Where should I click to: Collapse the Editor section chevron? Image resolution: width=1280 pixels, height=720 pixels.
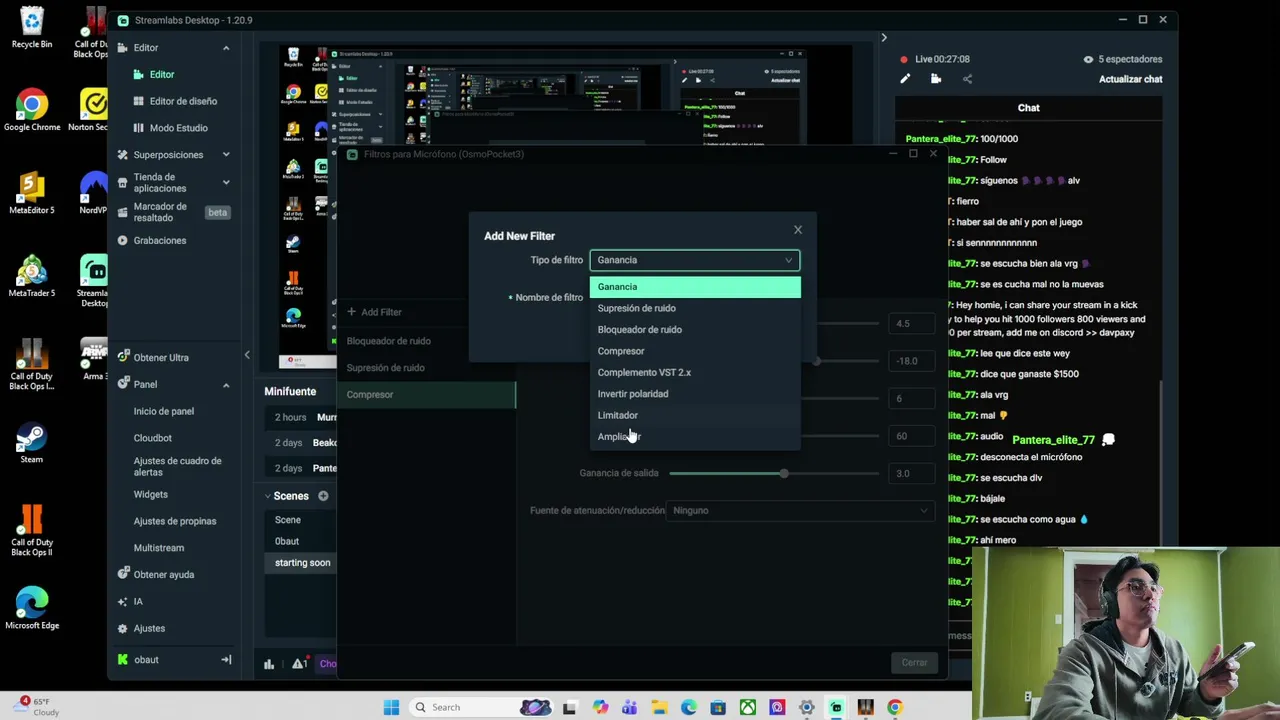tap(226, 48)
